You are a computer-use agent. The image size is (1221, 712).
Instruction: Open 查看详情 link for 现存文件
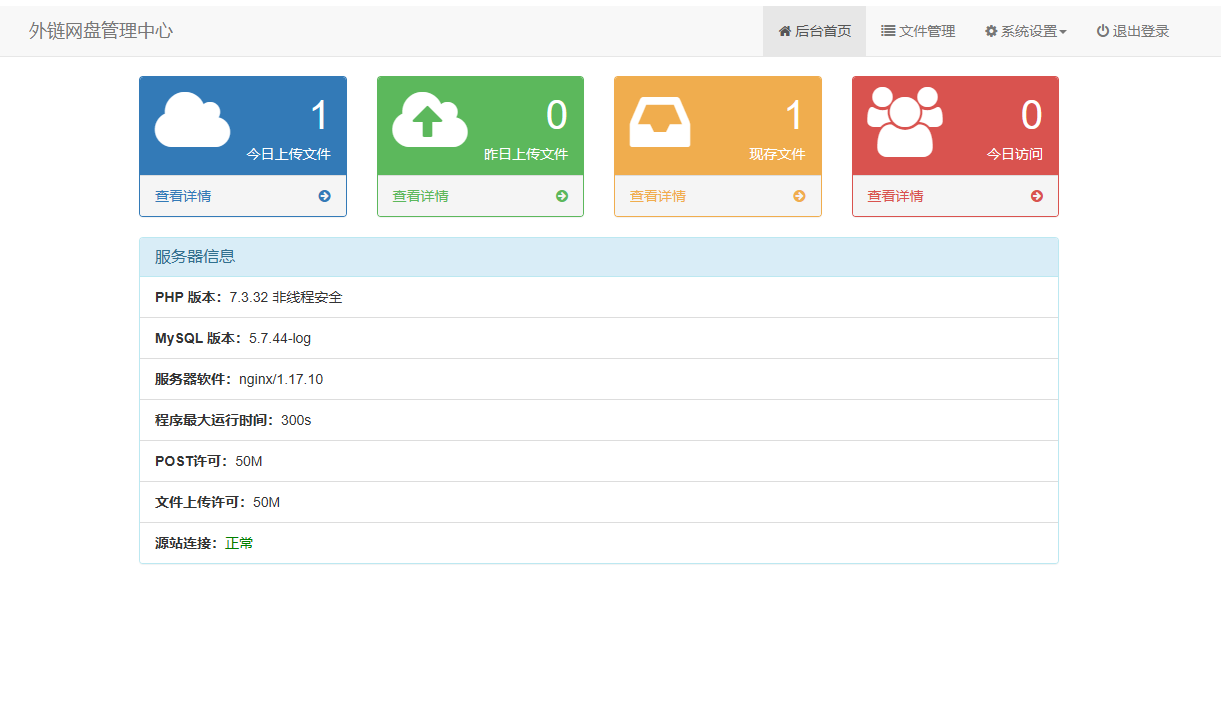point(657,196)
